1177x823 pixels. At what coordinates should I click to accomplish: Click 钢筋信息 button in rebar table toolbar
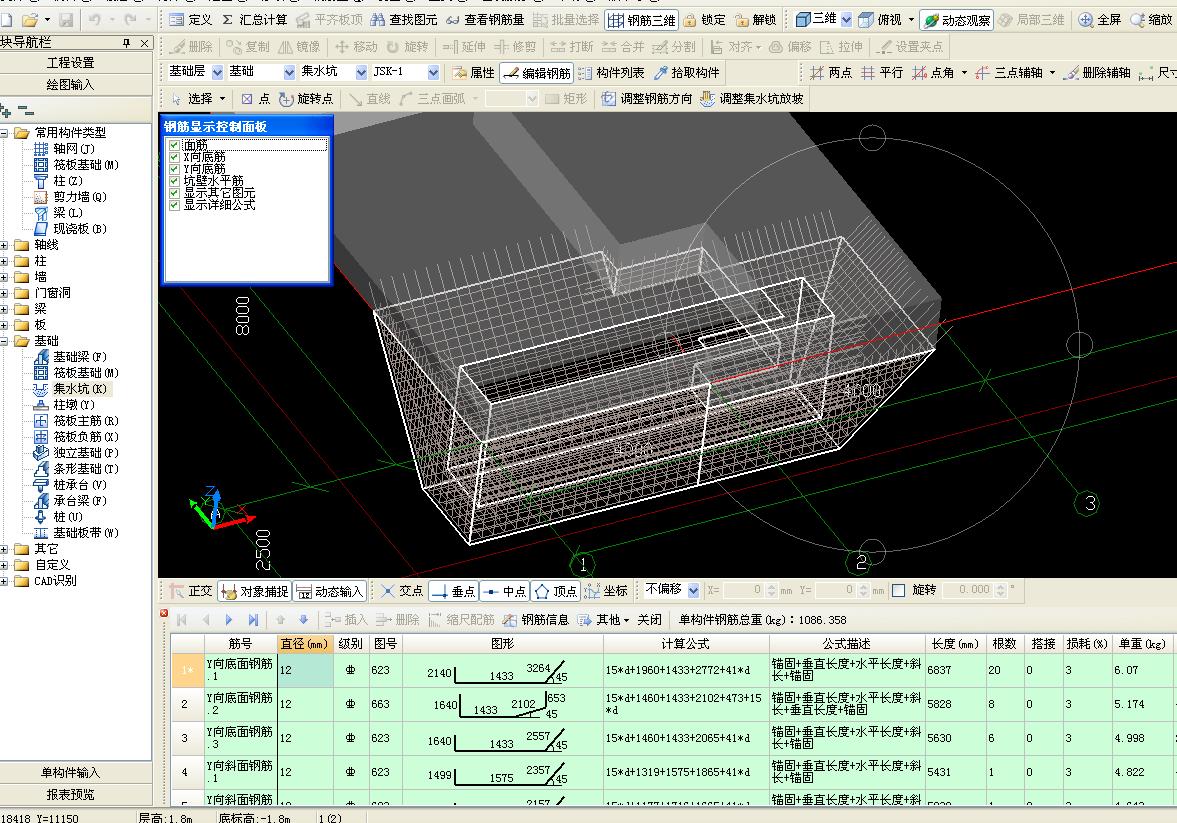[x=536, y=620]
